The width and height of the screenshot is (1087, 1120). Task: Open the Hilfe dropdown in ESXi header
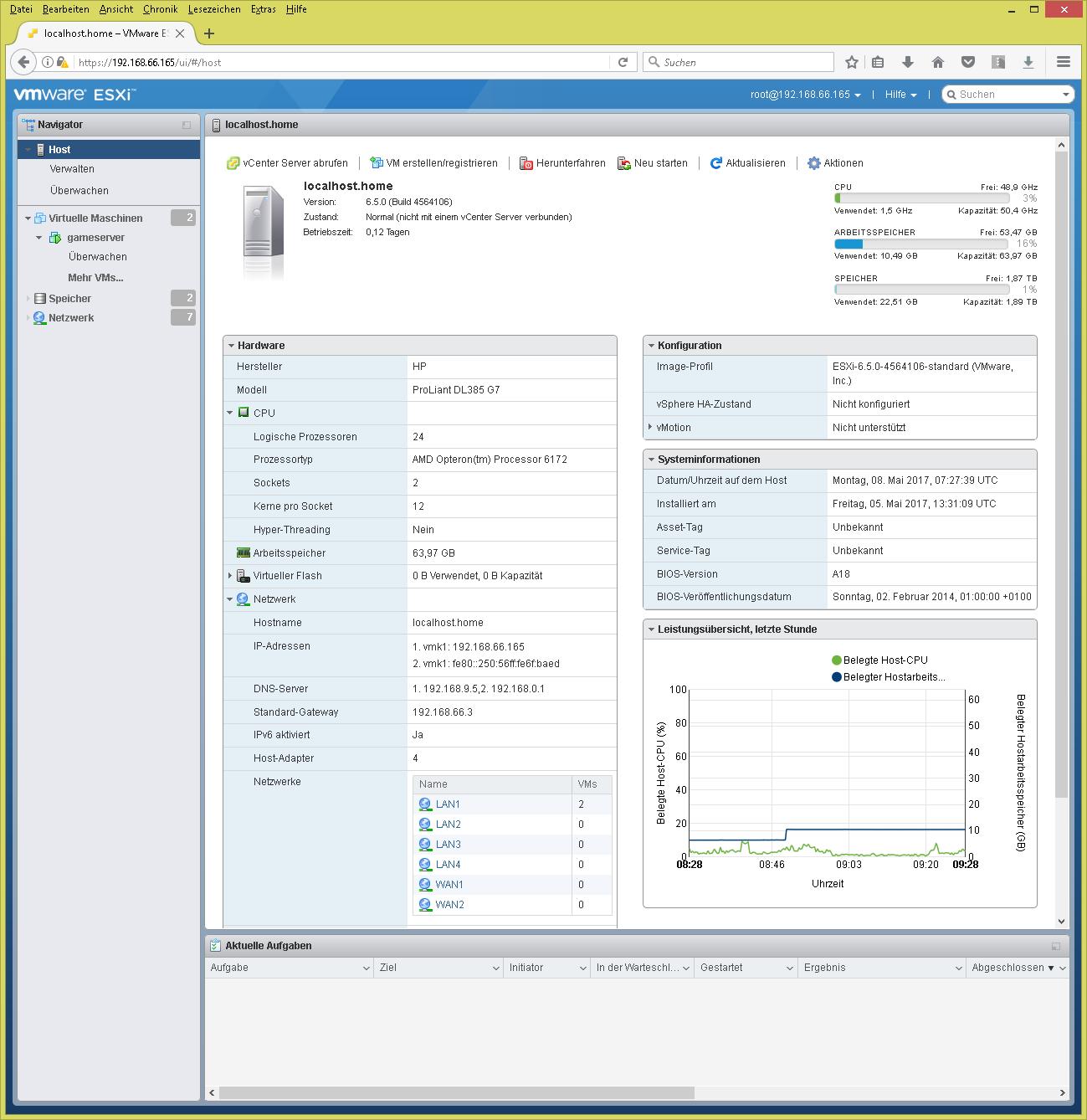point(900,95)
